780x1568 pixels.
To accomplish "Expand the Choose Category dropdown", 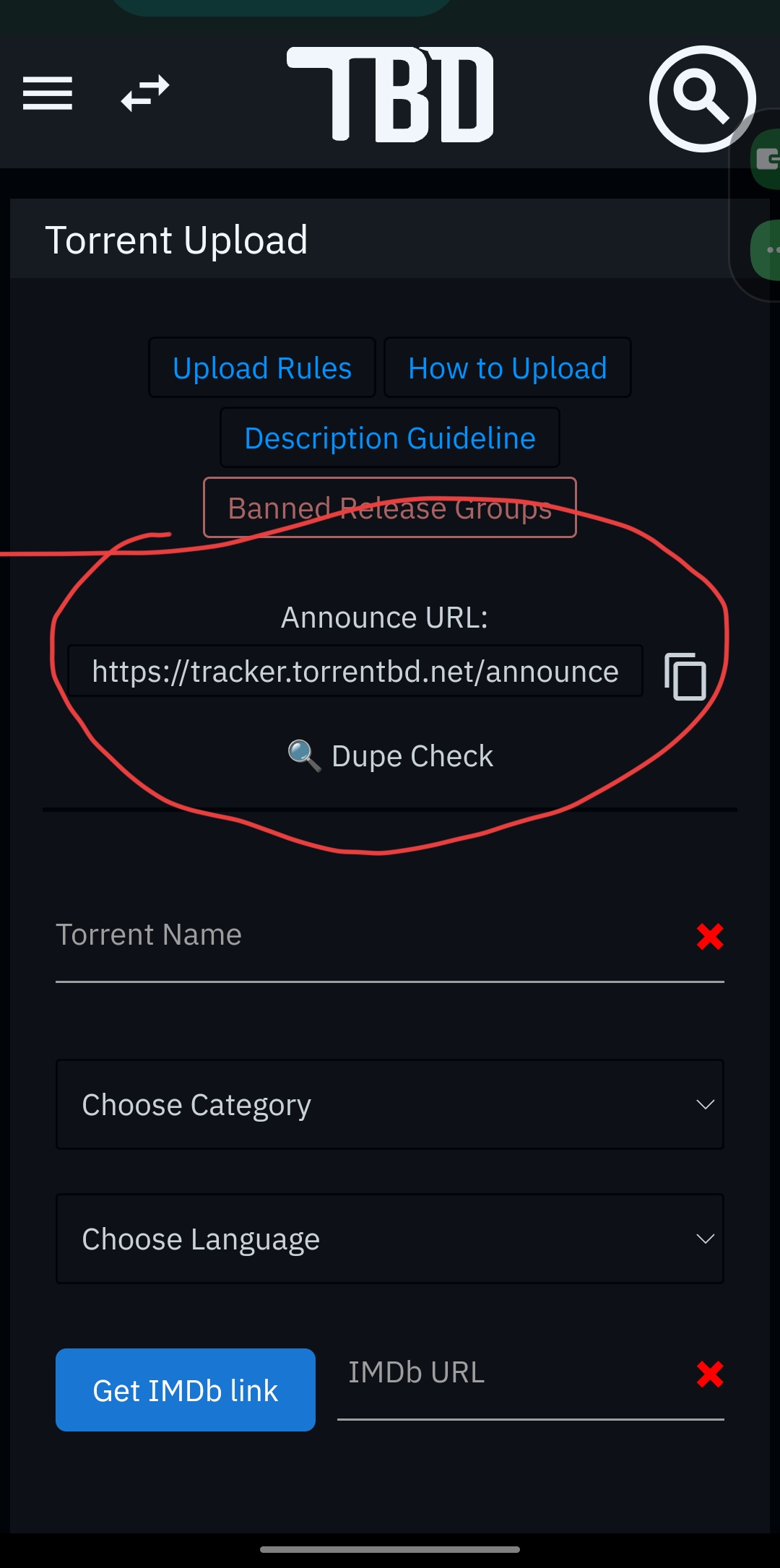I will click(390, 1104).
